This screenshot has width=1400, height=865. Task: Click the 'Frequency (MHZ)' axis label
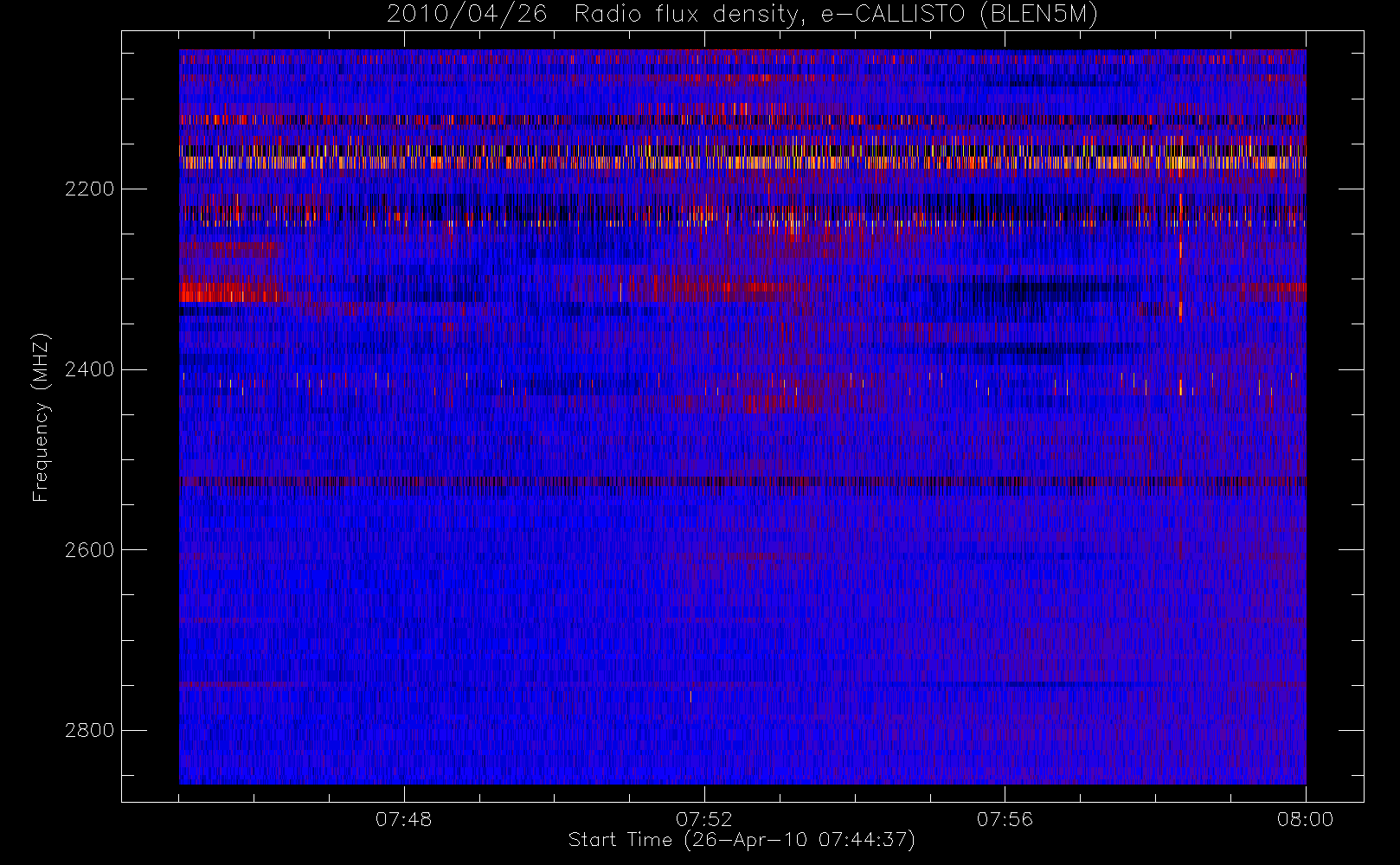[x=41, y=417]
